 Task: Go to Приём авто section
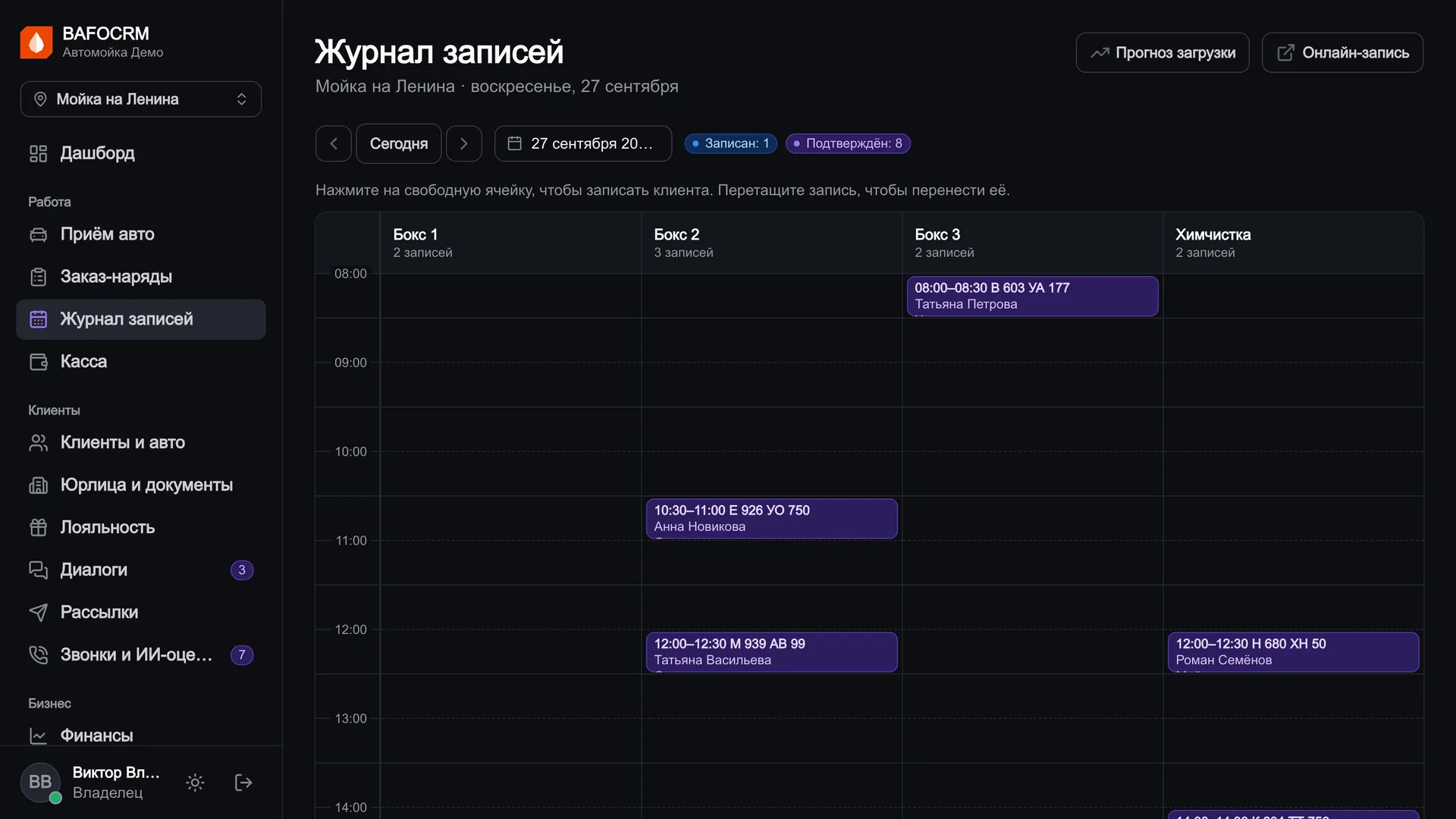pos(141,234)
